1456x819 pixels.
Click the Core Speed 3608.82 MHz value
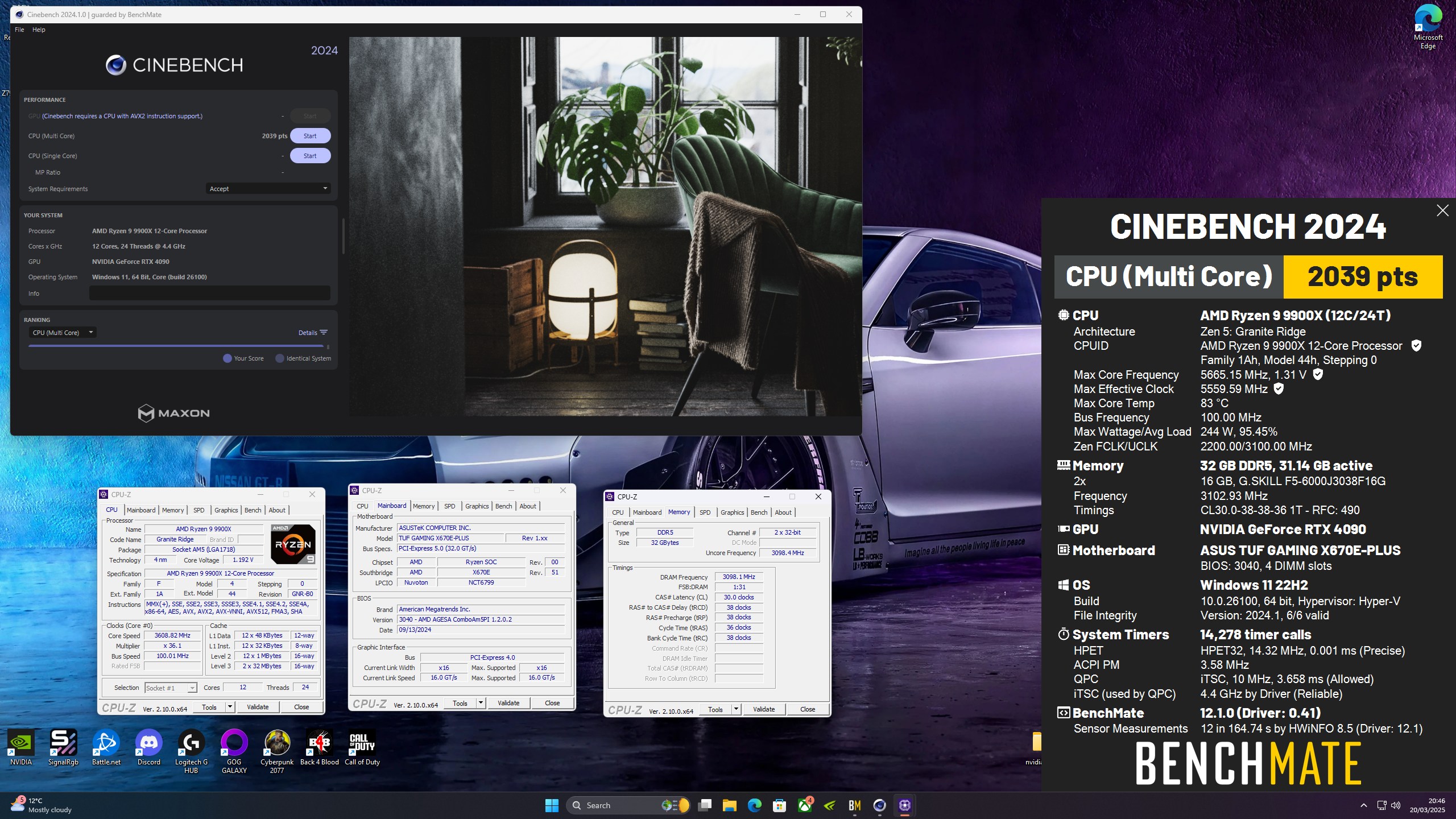(172, 636)
